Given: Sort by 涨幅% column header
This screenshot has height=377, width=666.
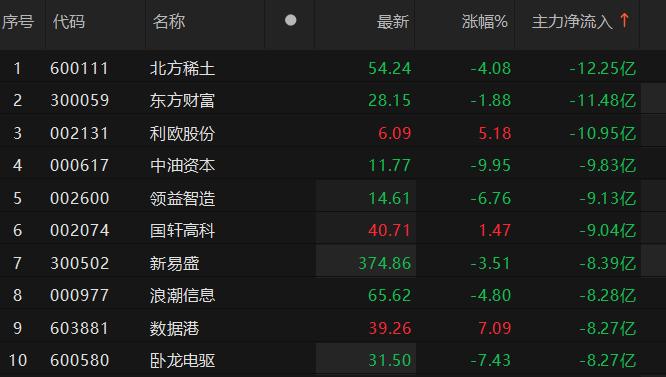Looking at the screenshot, I should [x=485, y=22].
